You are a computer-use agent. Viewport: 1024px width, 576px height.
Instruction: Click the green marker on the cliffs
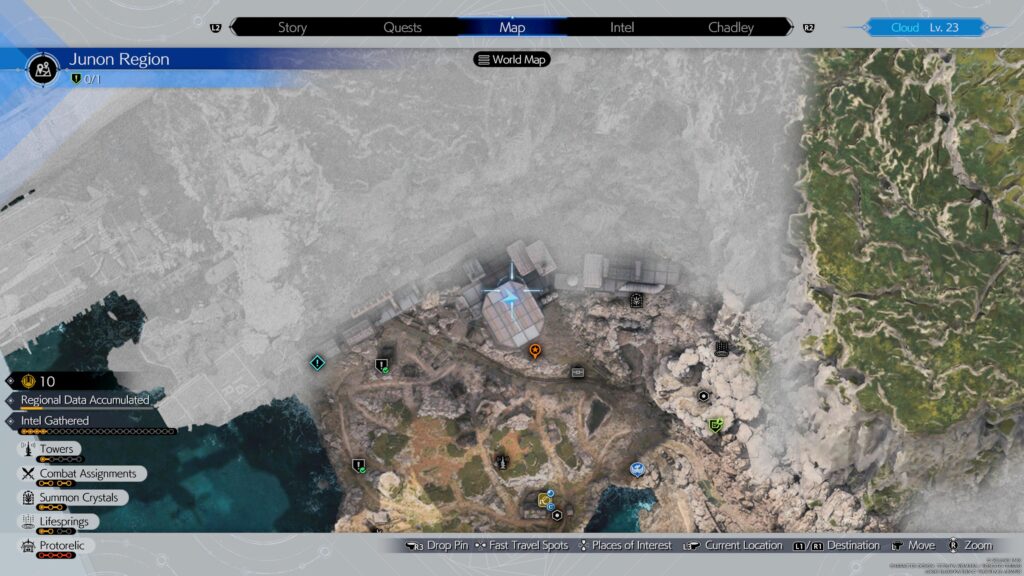(x=715, y=425)
